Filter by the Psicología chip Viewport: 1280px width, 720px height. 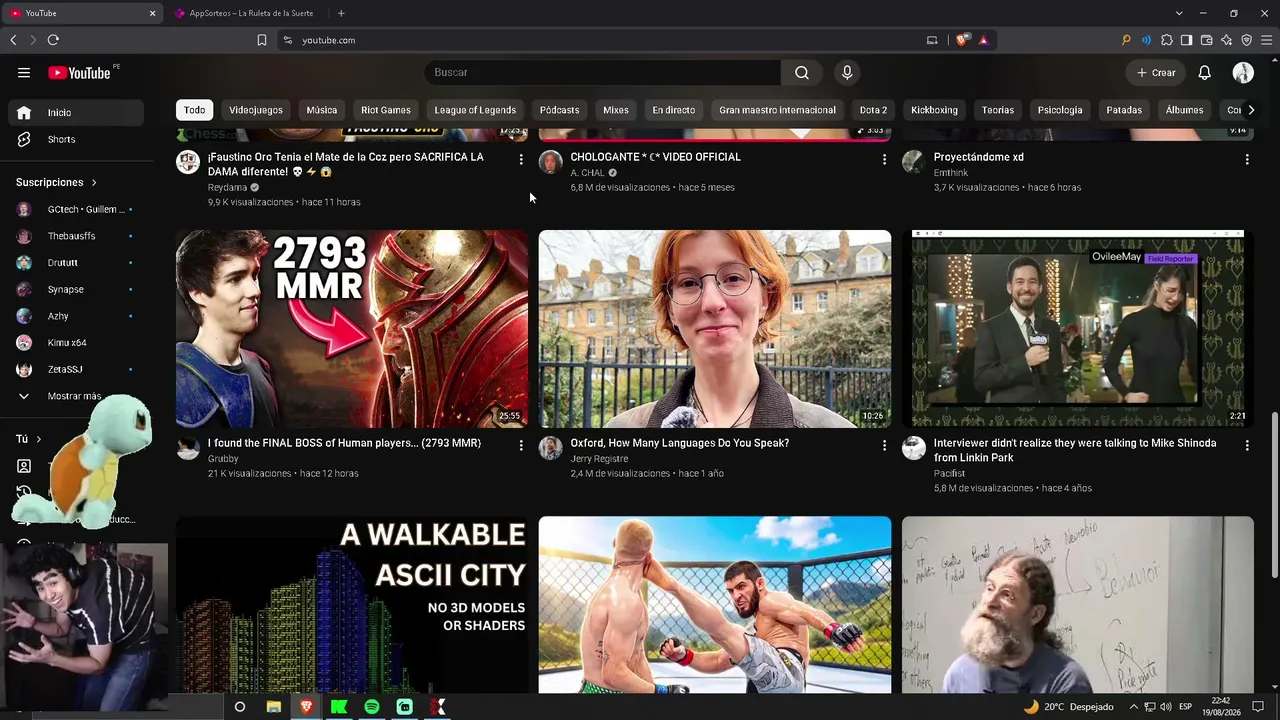tap(1060, 110)
